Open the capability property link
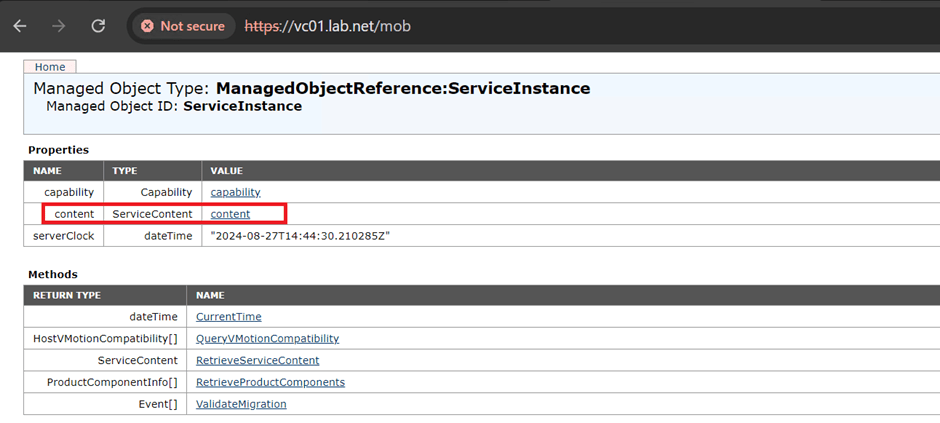The height and width of the screenshot is (423, 940). click(235, 192)
